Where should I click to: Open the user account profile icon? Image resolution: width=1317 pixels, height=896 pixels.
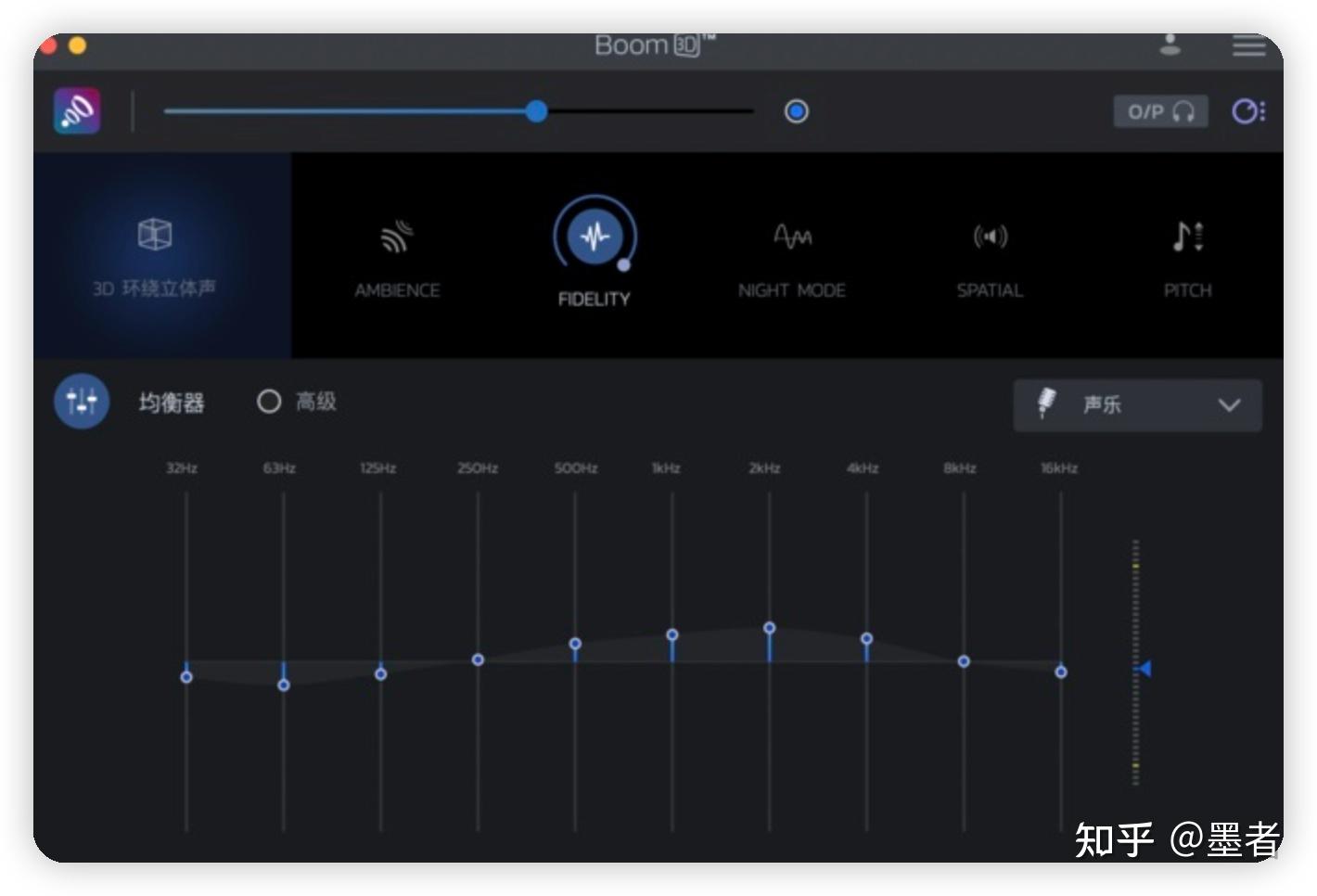1170,44
